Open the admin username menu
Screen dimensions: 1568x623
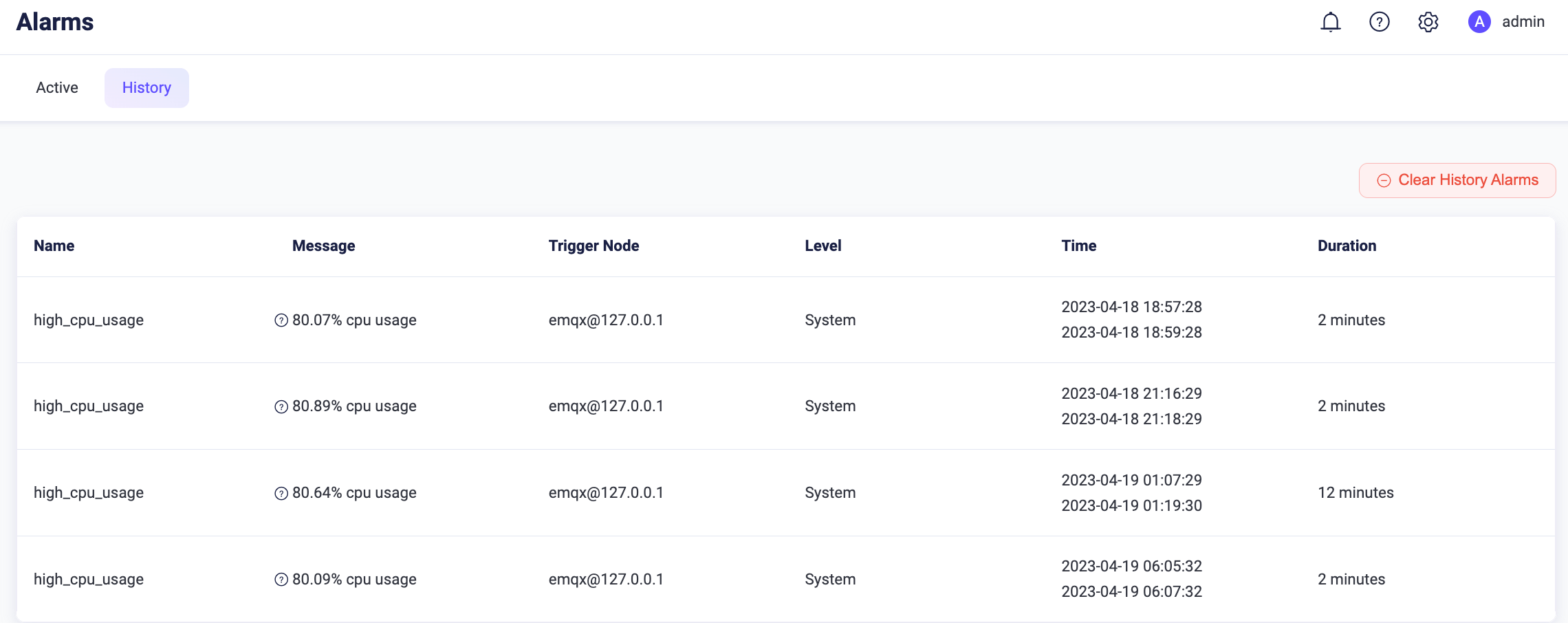[x=1523, y=22]
